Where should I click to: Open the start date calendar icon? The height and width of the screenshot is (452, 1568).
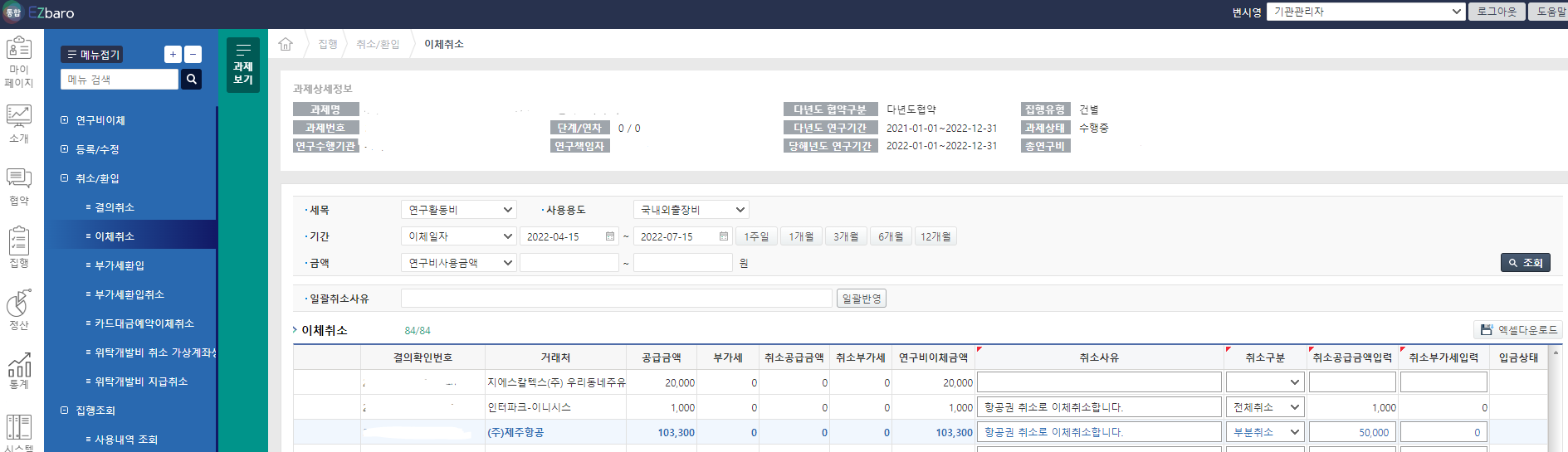[610, 236]
